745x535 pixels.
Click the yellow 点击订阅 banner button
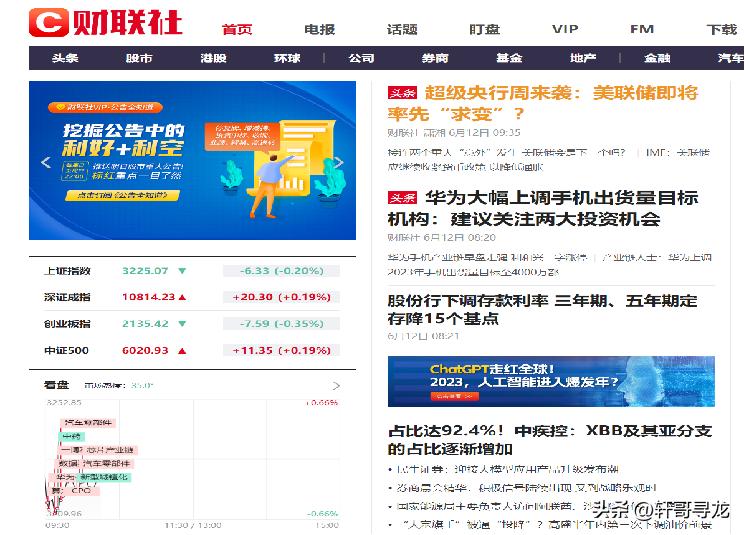(x=123, y=195)
